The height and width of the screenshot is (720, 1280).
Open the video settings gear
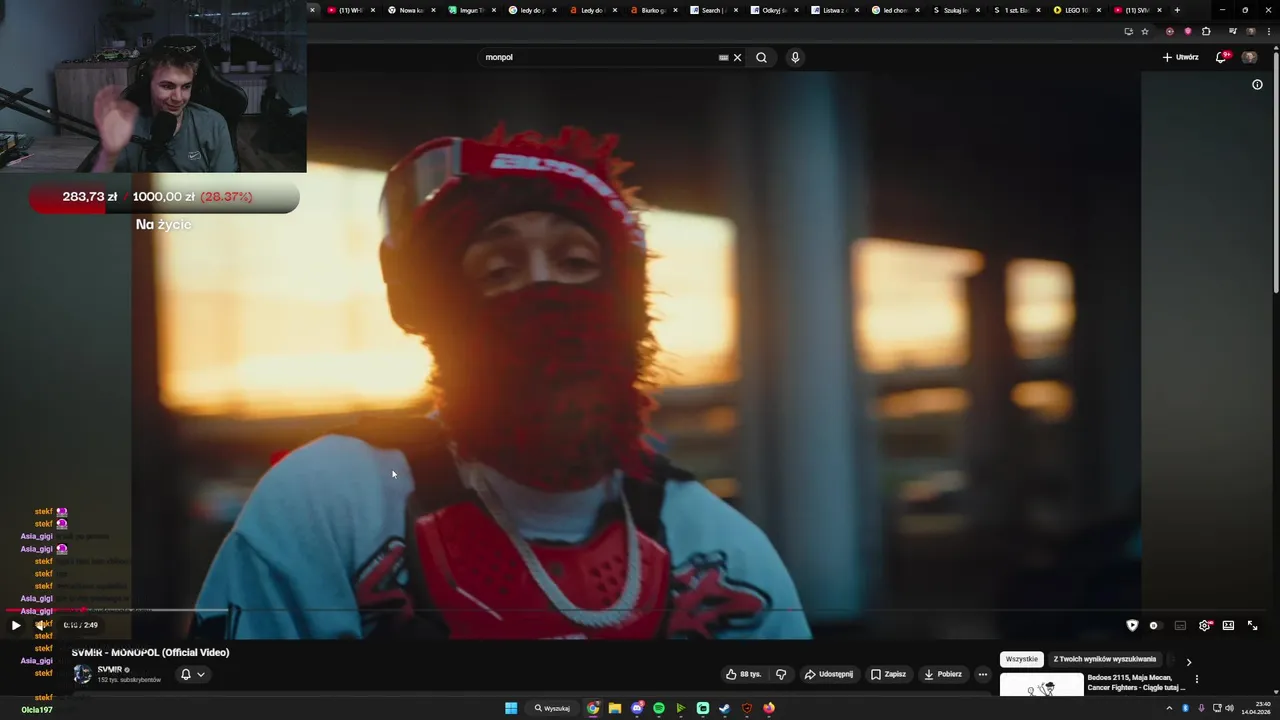tap(1205, 625)
